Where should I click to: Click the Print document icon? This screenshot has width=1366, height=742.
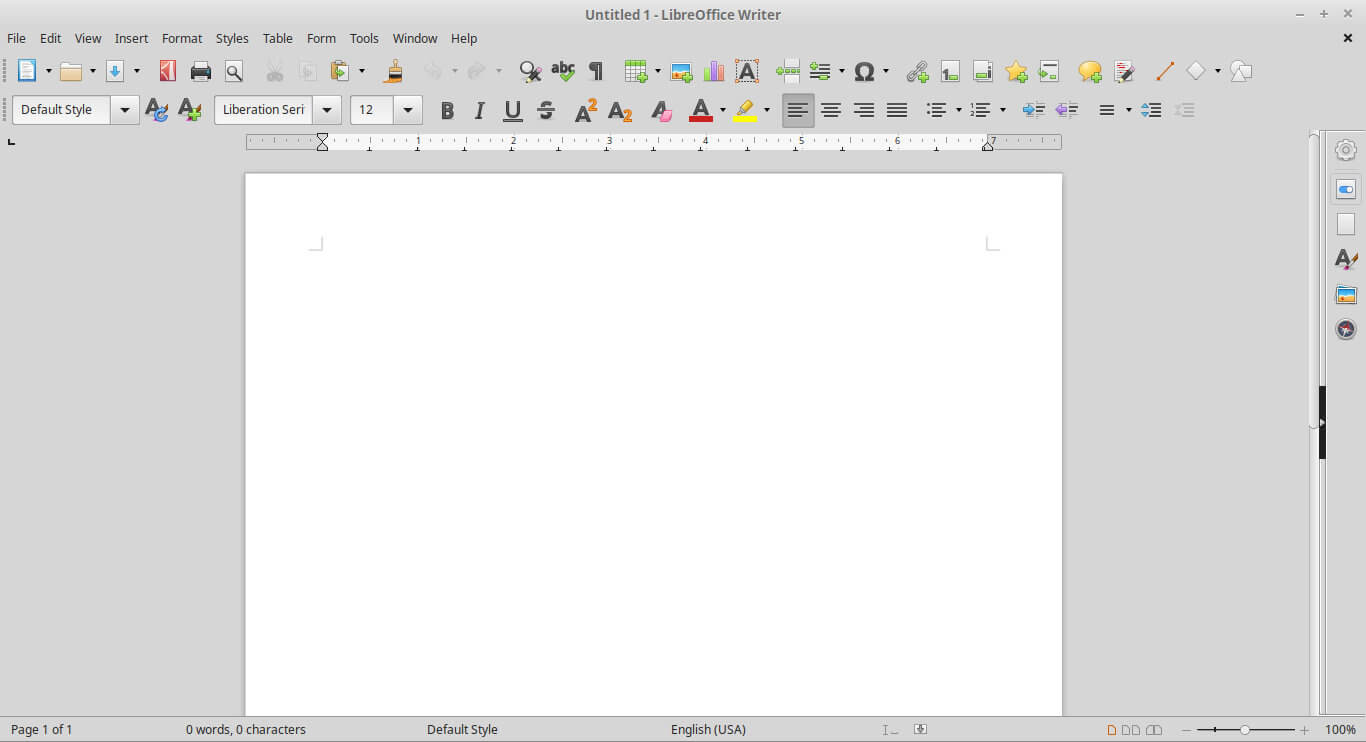(x=201, y=71)
